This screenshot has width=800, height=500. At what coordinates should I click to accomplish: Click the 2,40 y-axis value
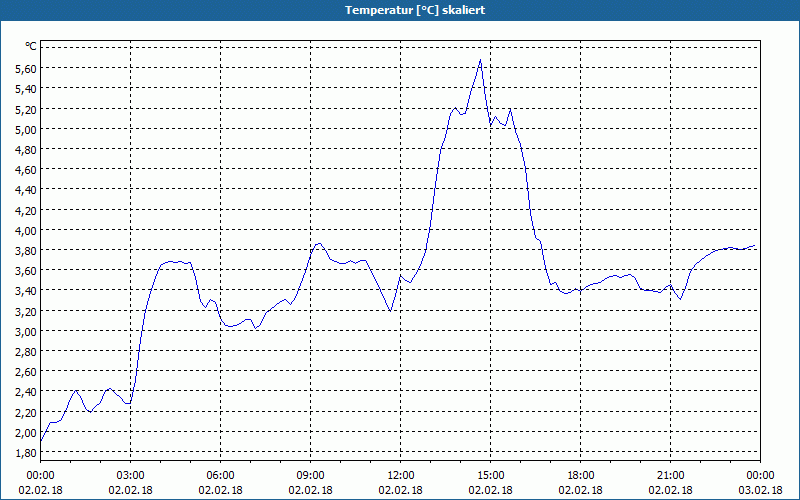[x=27, y=392]
